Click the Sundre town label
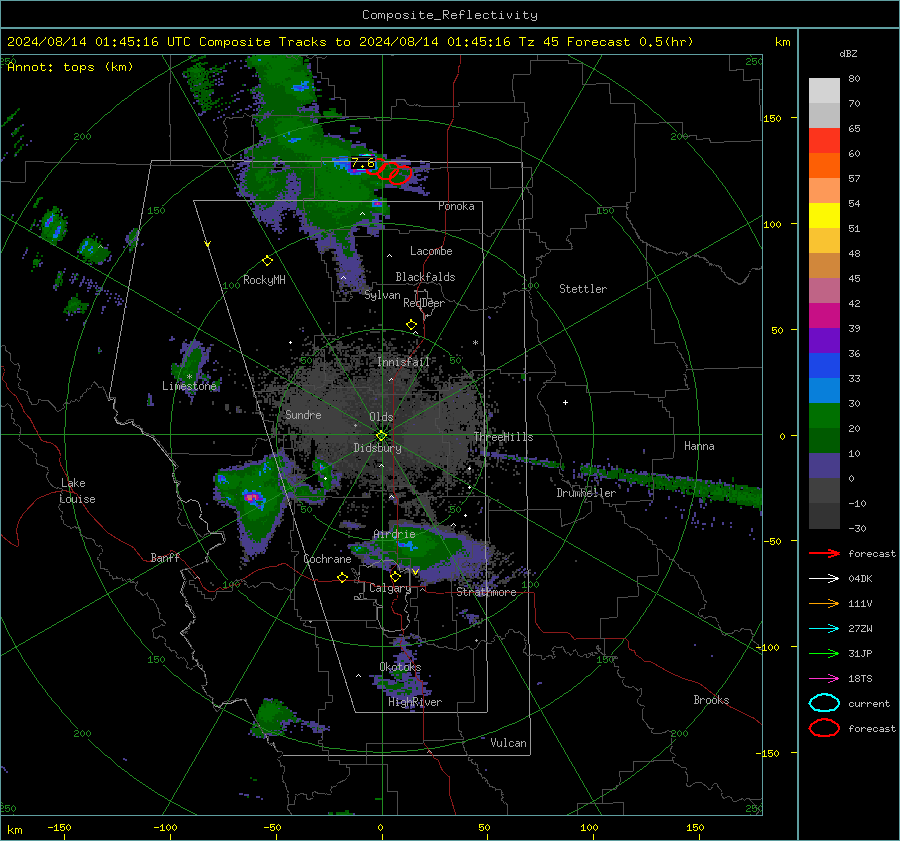 click(303, 414)
